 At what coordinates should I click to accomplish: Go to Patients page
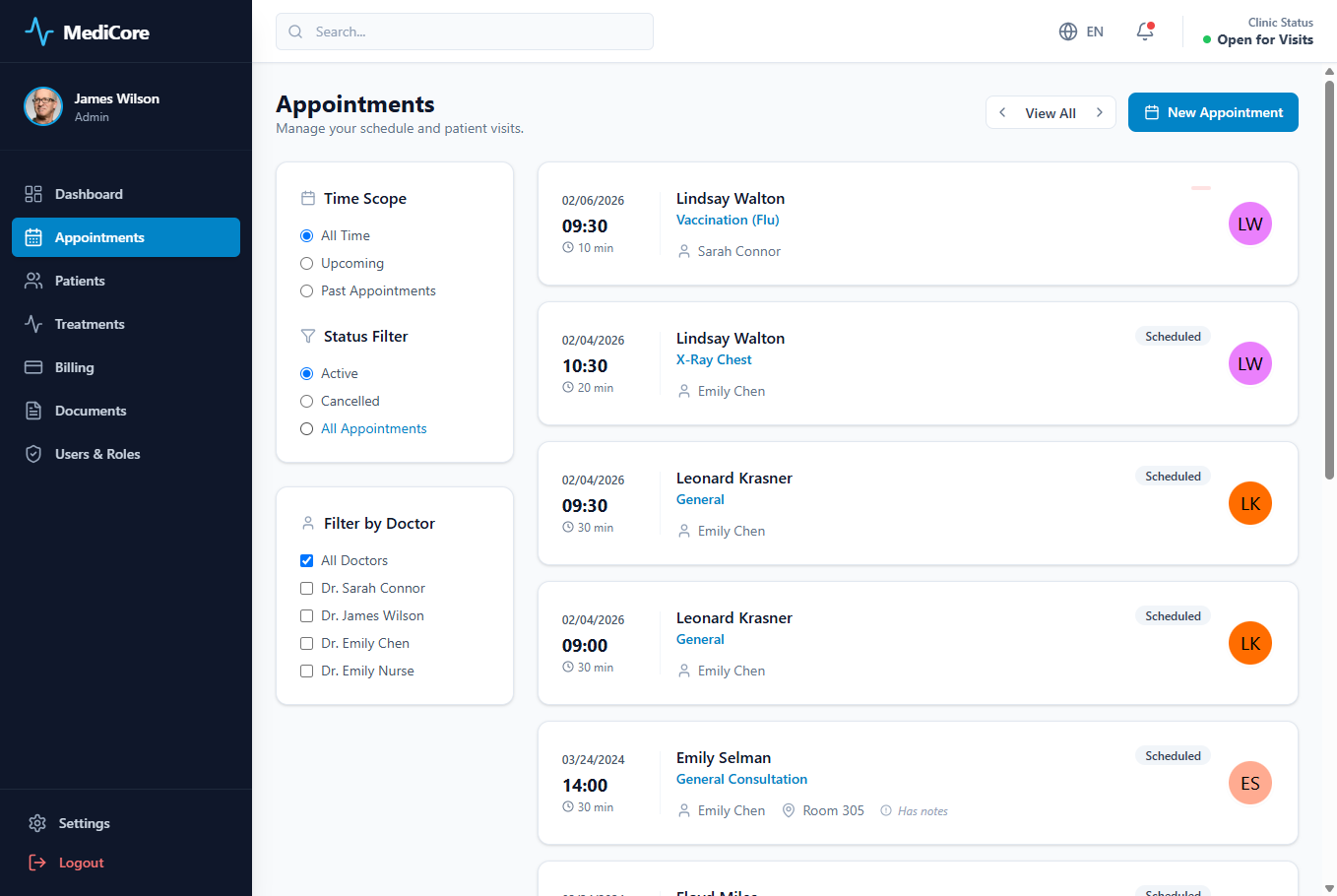[x=126, y=281]
